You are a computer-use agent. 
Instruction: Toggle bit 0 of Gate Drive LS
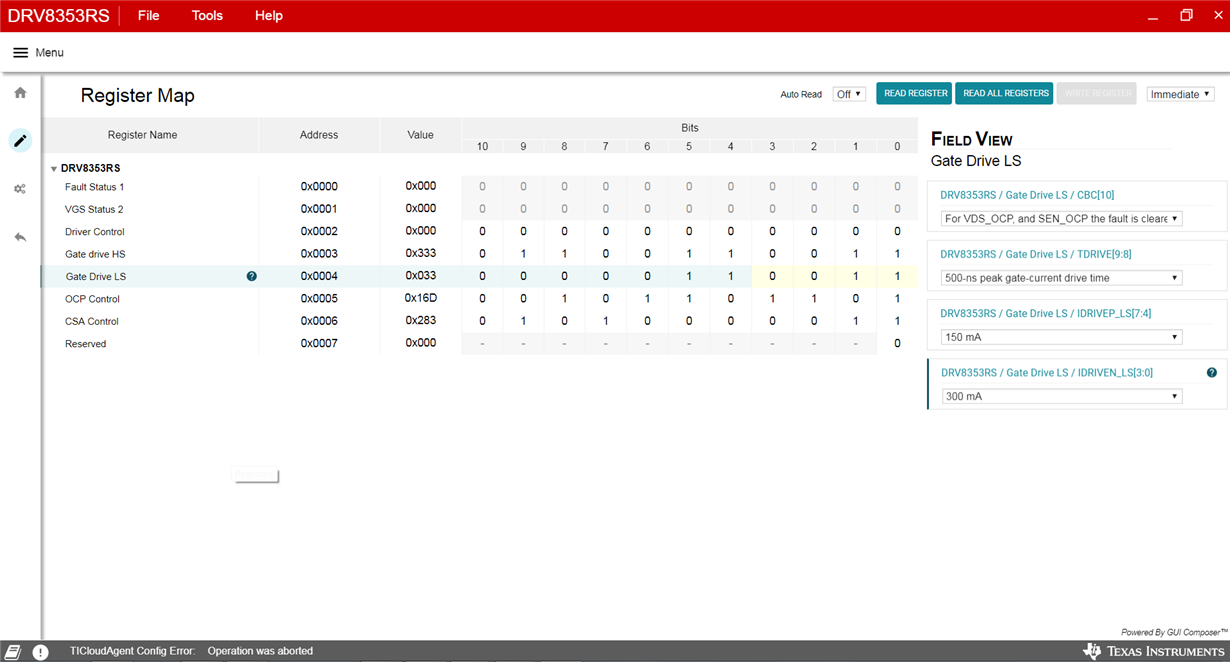(x=897, y=276)
